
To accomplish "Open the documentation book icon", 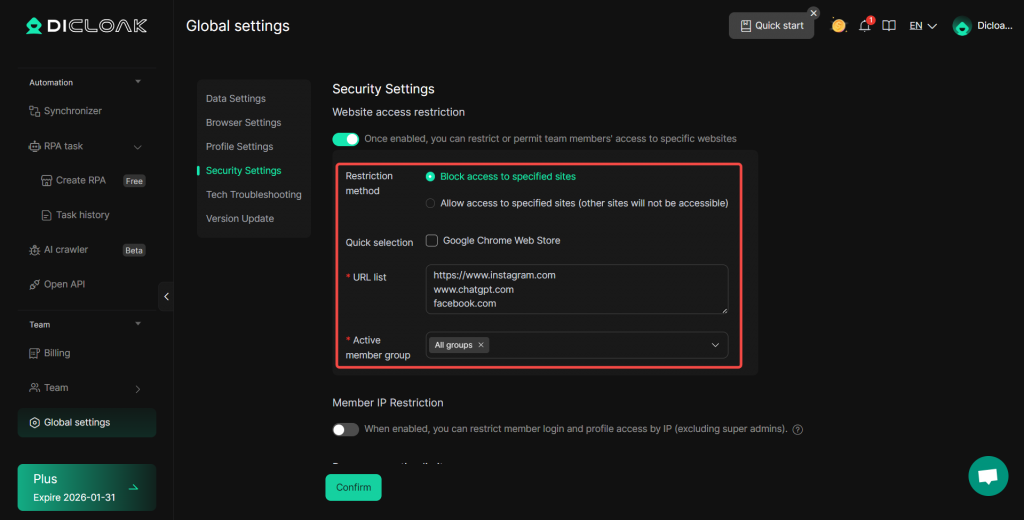I will point(888,26).
